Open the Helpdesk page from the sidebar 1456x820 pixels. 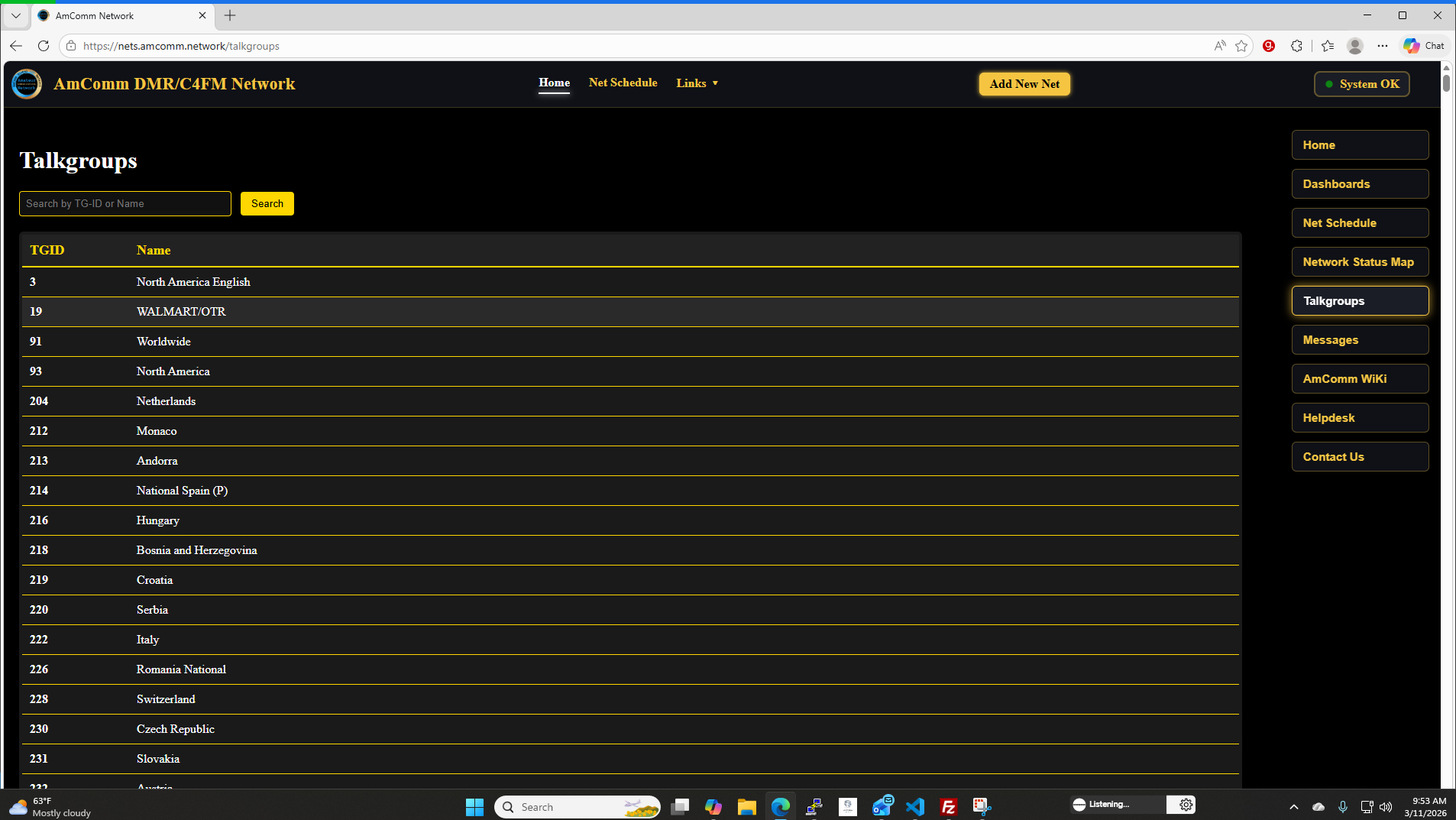coord(1360,417)
